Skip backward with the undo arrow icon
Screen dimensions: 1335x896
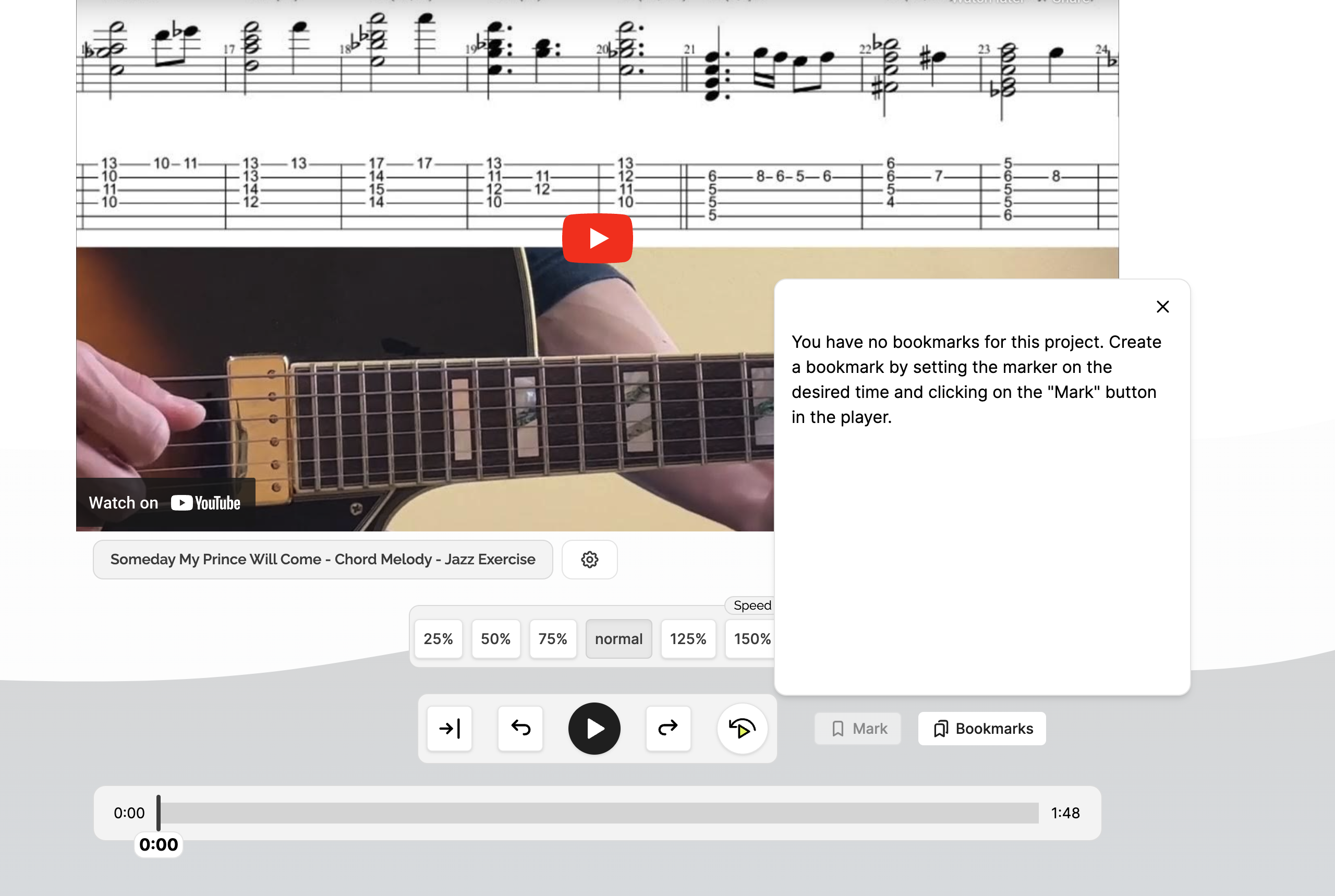pyautogui.click(x=520, y=729)
